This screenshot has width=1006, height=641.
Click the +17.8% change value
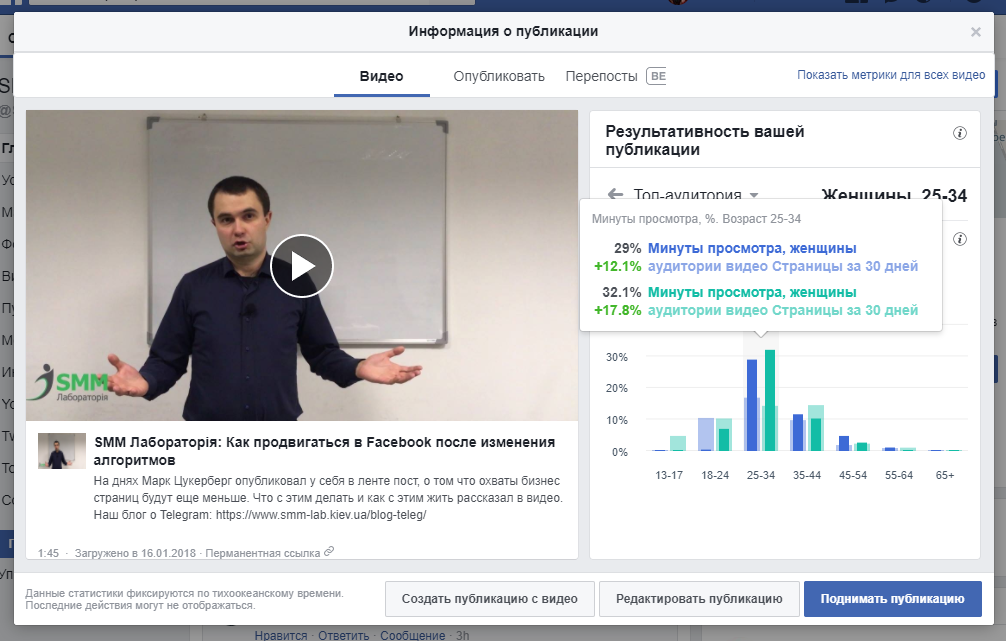coord(618,311)
